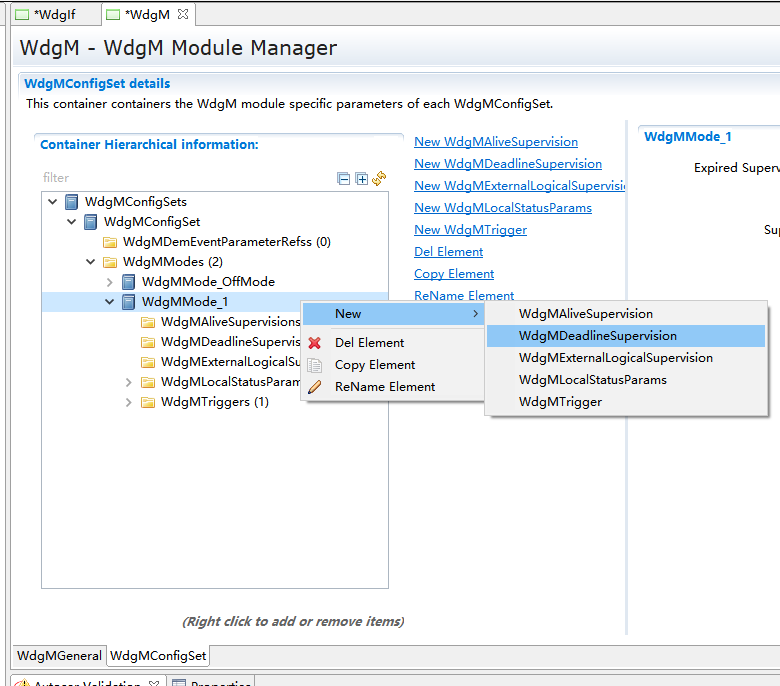Click the New WdgMLocalStatusParams link
The height and width of the screenshot is (686, 780).
tap(503, 208)
